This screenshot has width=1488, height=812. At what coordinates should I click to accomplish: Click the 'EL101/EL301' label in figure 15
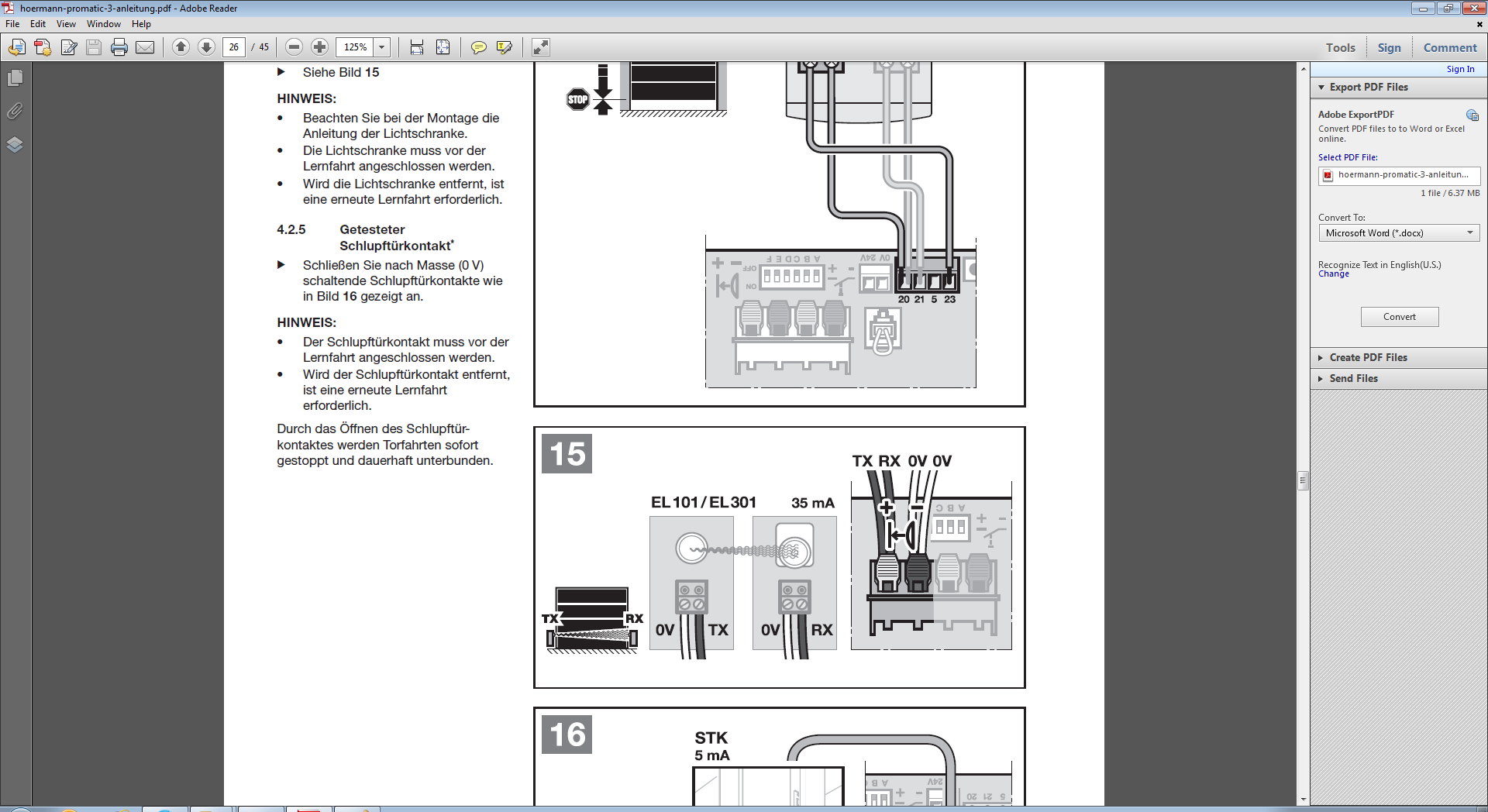coord(704,503)
